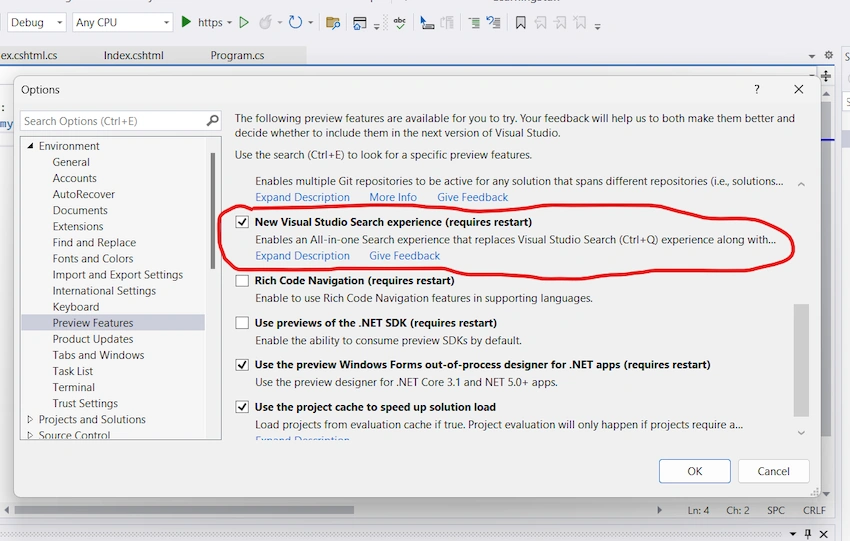This screenshot has width=850, height=541.
Task: Click the blue restart circular arrow icon
Action: pyautogui.click(x=295, y=22)
